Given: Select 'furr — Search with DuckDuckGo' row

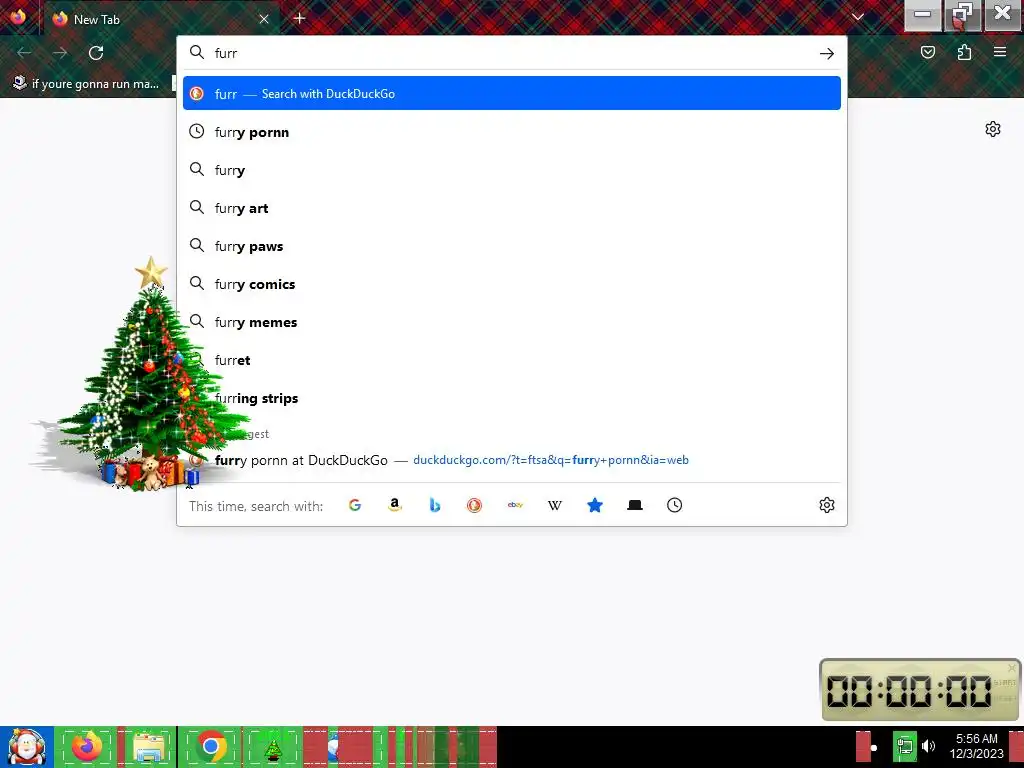Looking at the screenshot, I should pyautogui.click(x=511, y=93).
